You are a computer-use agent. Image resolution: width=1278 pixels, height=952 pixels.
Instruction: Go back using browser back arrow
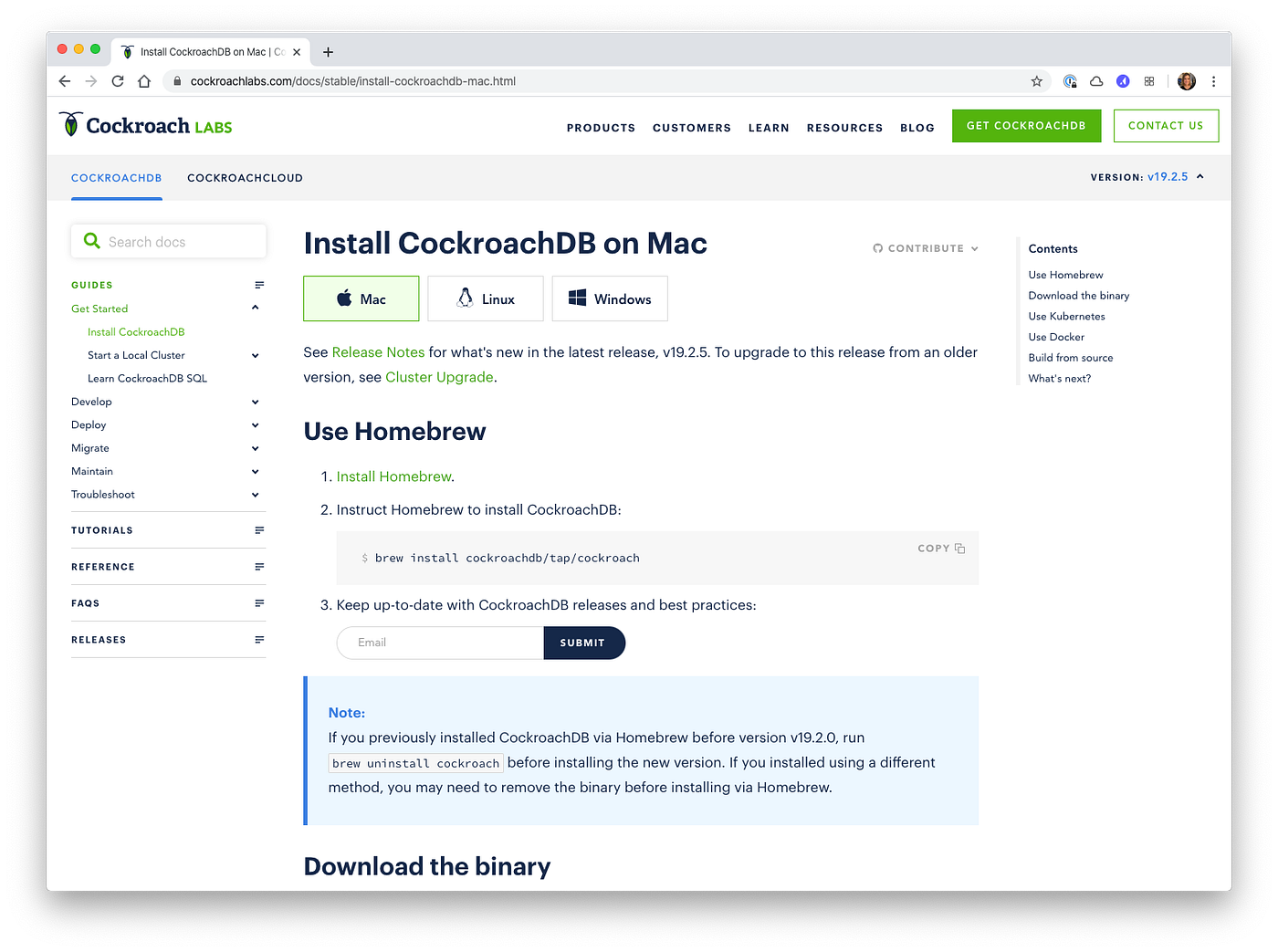coord(64,81)
